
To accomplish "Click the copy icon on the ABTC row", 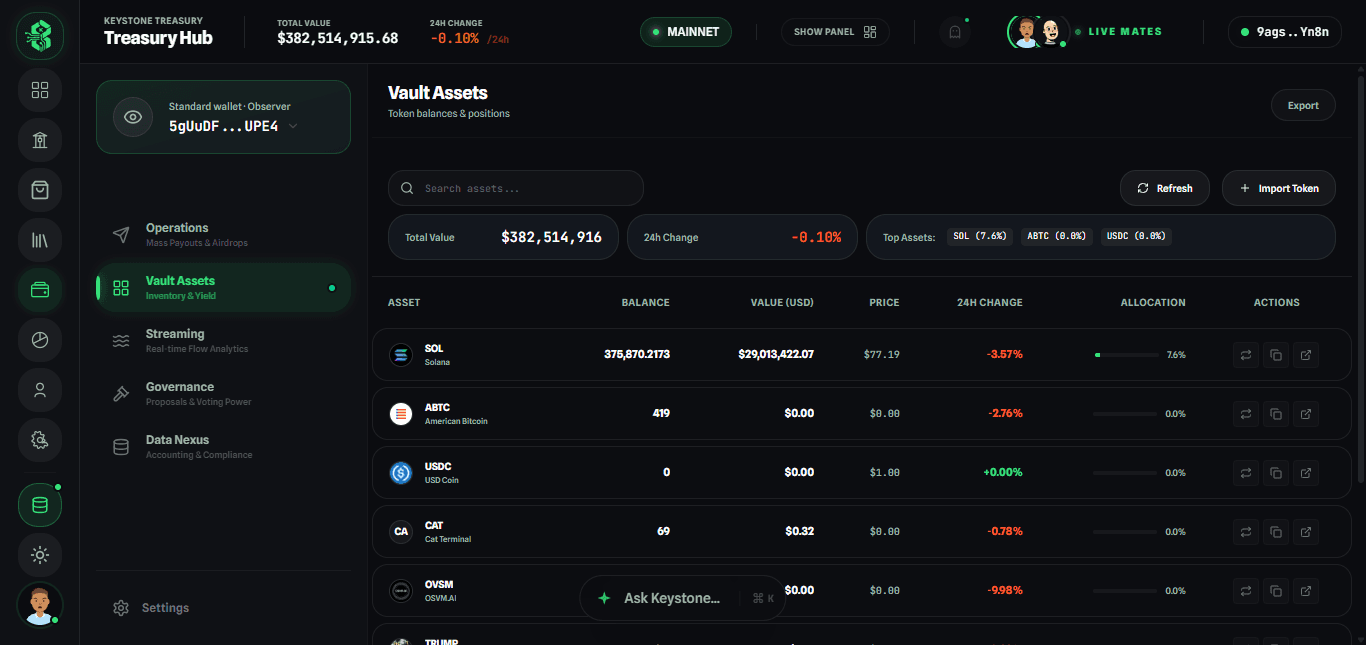I will click(x=1275, y=413).
